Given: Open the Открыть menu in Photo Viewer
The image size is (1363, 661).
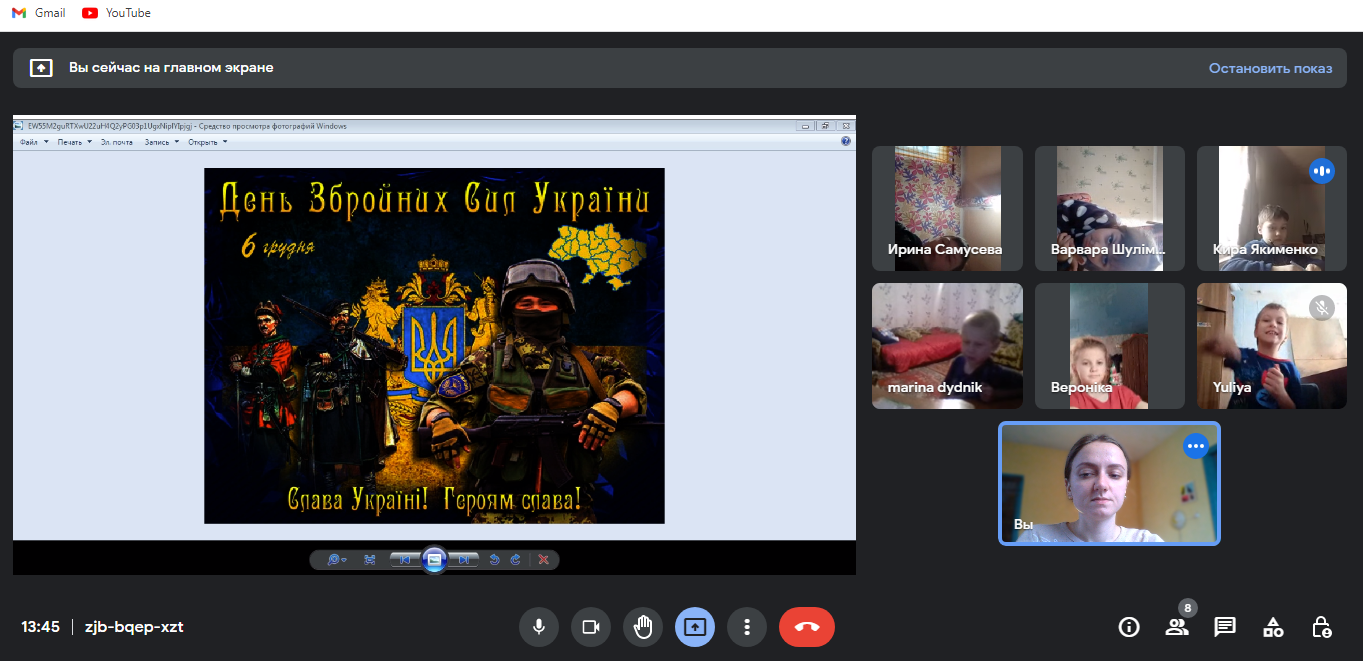Looking at the screenshot, I should [208, 142].
